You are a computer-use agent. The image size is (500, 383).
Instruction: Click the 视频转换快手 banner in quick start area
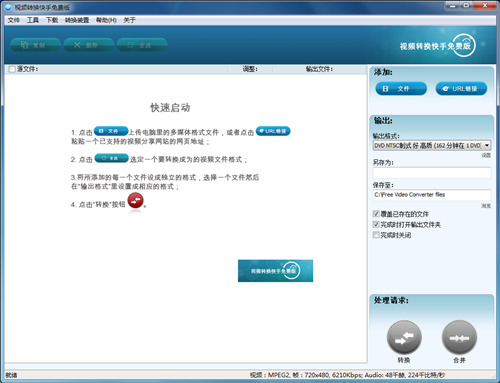click(x=275, y=271)
